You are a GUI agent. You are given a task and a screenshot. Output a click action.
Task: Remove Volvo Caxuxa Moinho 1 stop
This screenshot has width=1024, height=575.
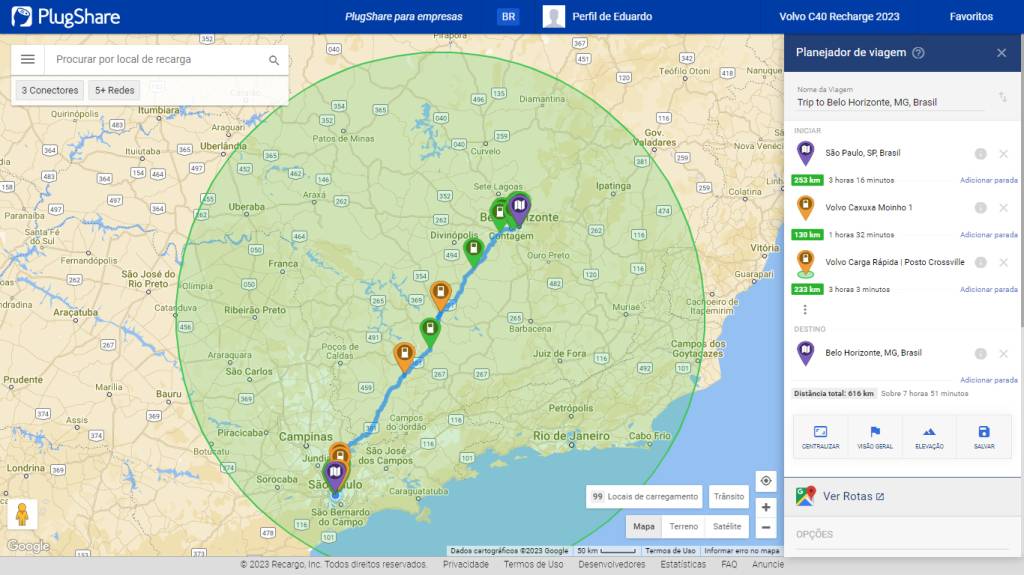[x=1004, y=208]
